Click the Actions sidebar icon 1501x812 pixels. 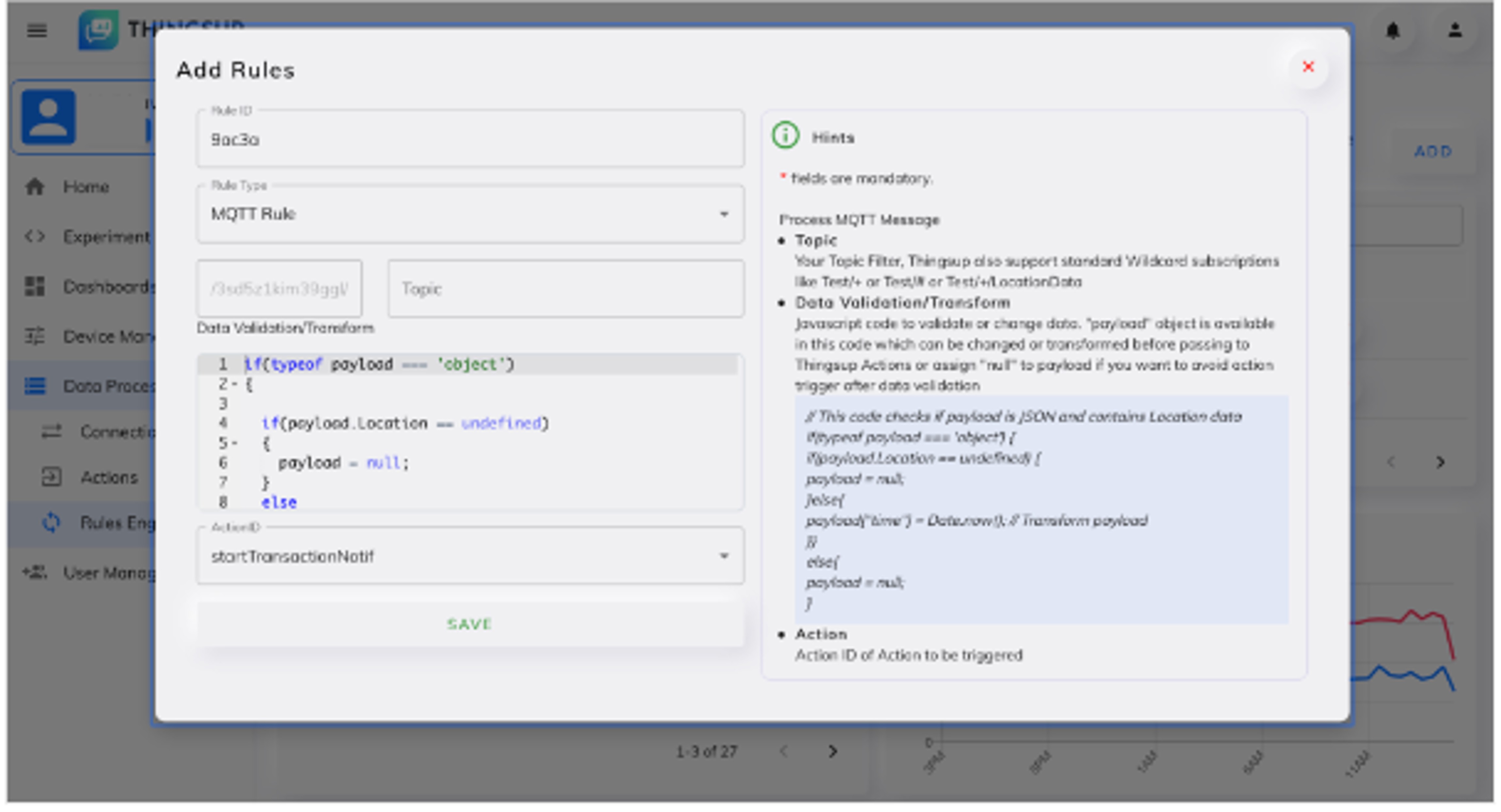51,477
